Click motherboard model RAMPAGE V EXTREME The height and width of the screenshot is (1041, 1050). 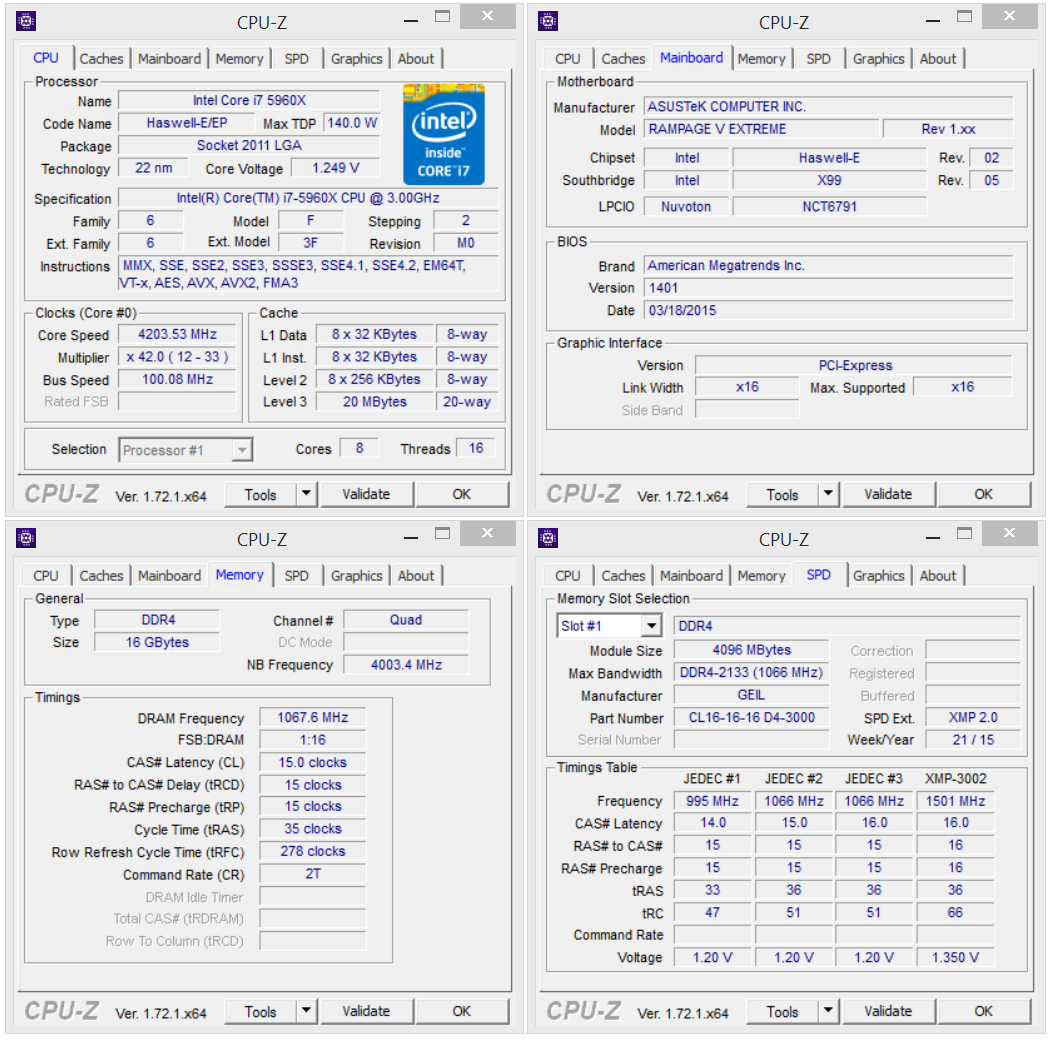[761, 129]
